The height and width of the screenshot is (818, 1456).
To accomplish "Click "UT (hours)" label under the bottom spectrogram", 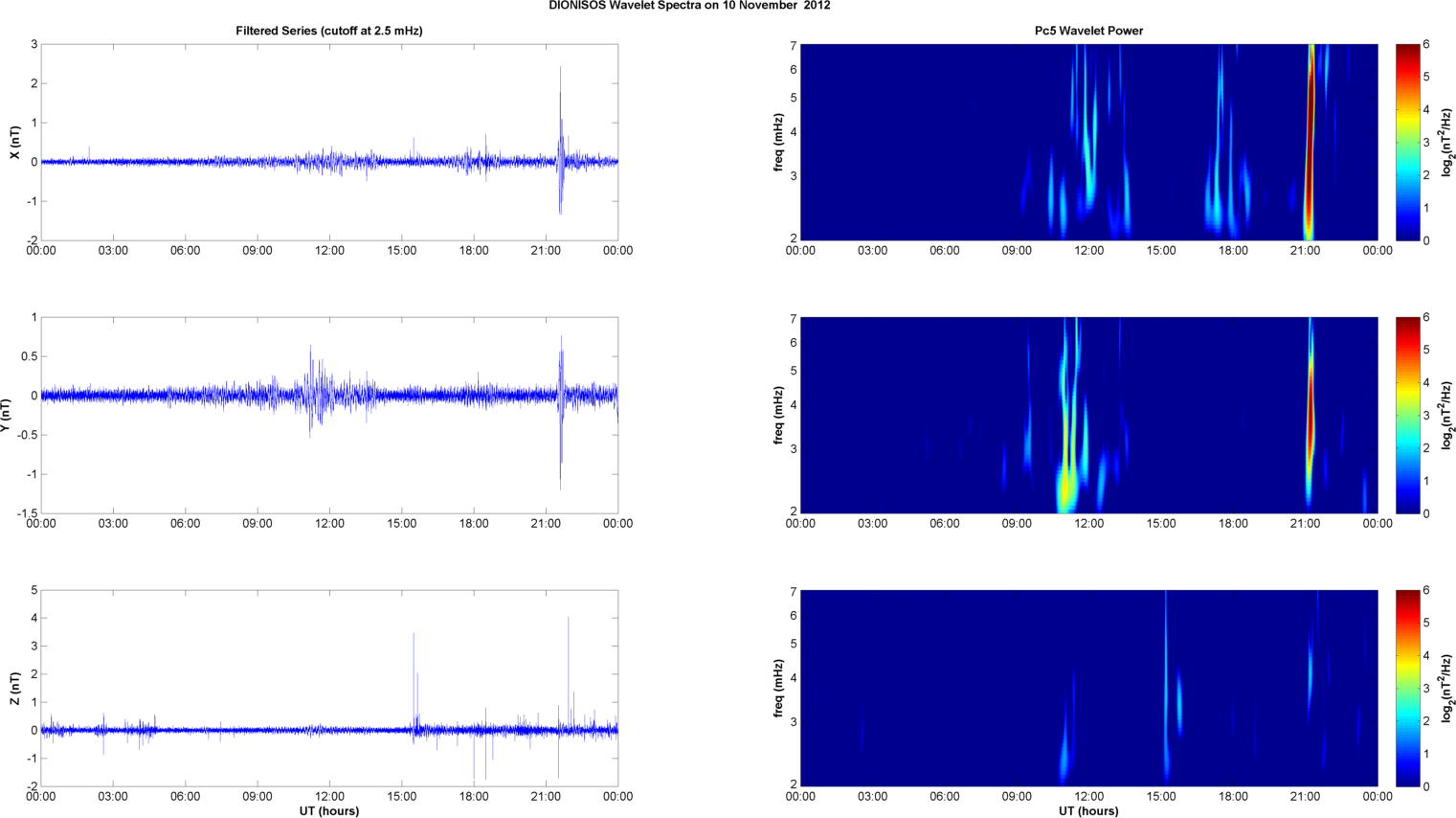I will (1088, 811).
